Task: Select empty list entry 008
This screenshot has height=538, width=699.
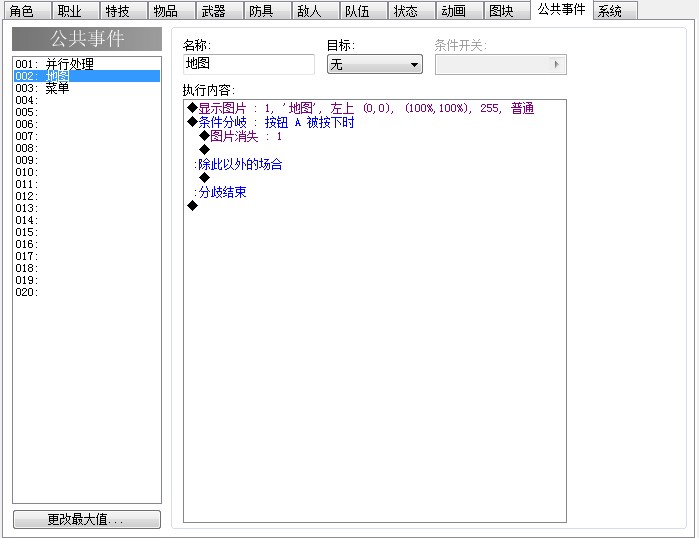Action: click(x=87, y=148)
